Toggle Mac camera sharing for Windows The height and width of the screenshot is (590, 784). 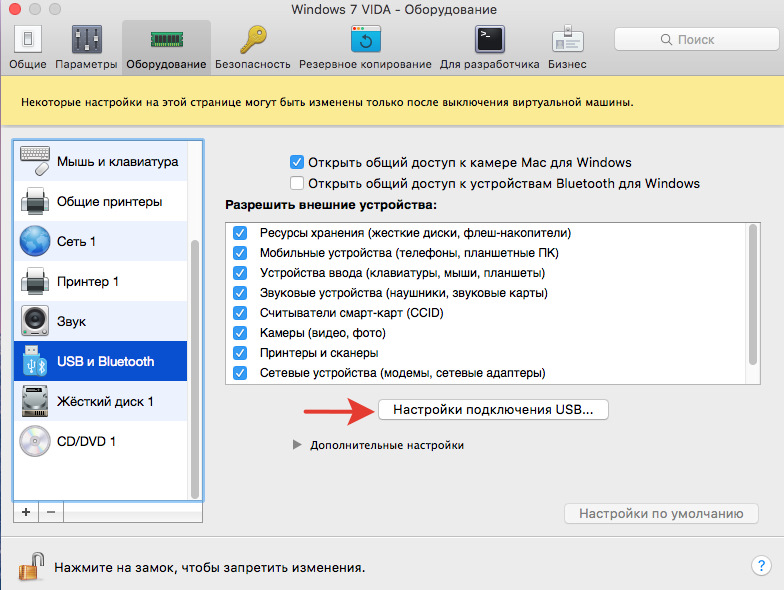(x=296, y=162)
